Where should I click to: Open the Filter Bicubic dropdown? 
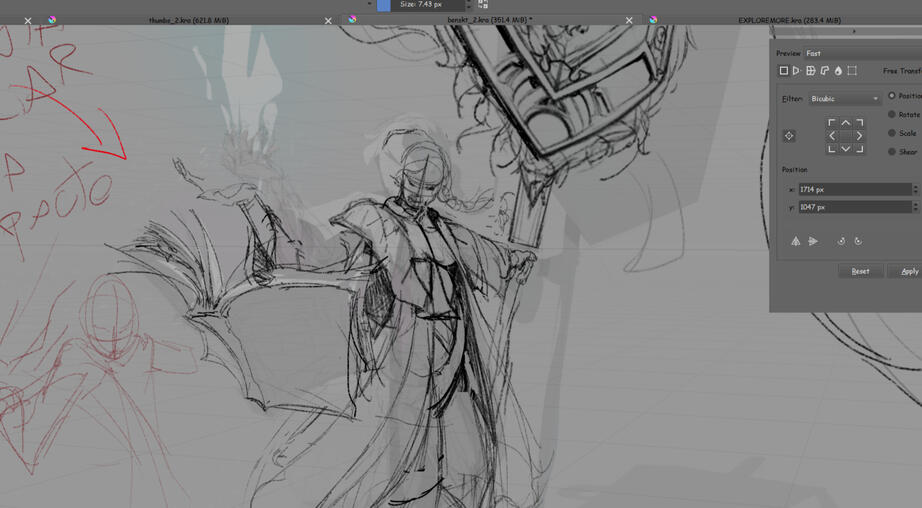click(844, 98)
